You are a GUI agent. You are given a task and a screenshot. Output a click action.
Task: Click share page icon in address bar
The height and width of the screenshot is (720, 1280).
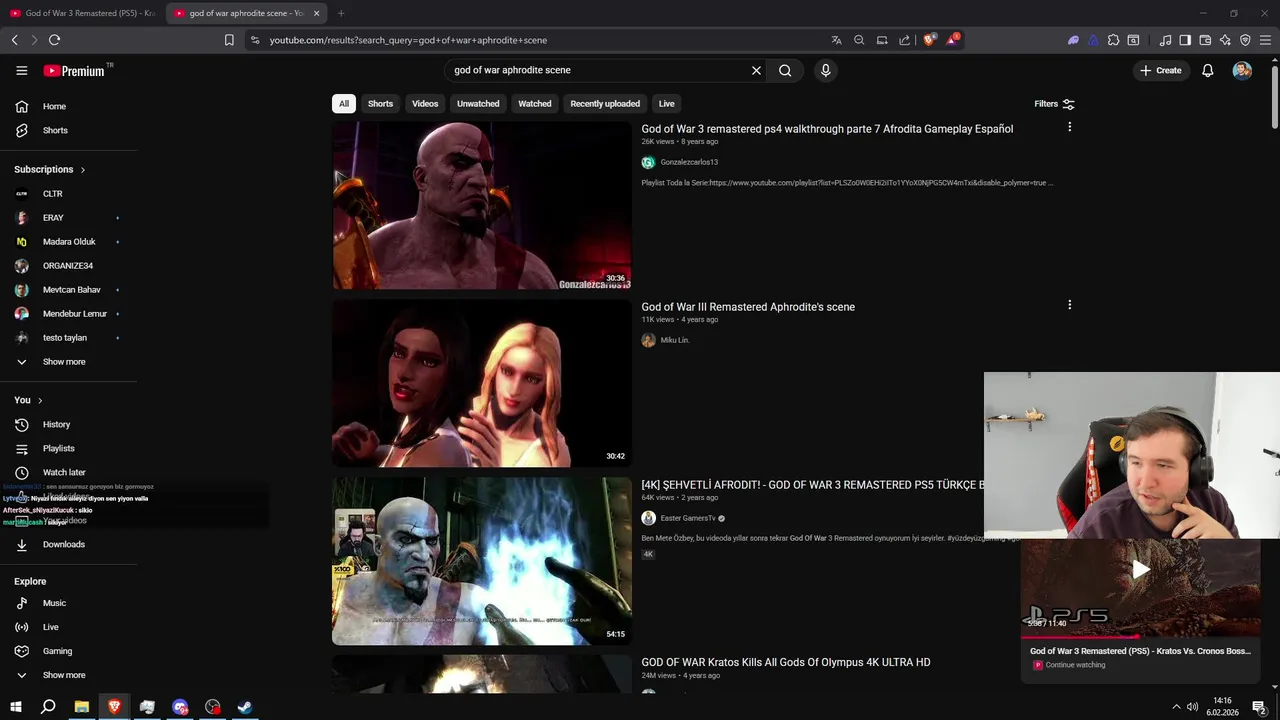point(904,40)
